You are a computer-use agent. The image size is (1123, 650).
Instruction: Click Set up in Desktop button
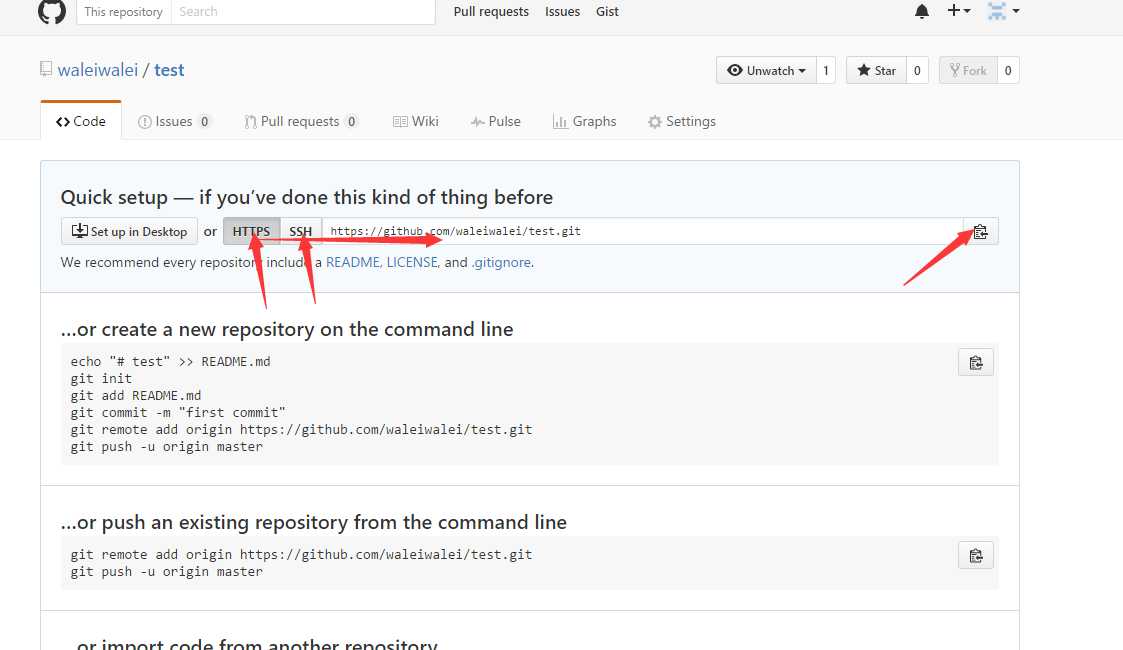(x=130, y=231)
